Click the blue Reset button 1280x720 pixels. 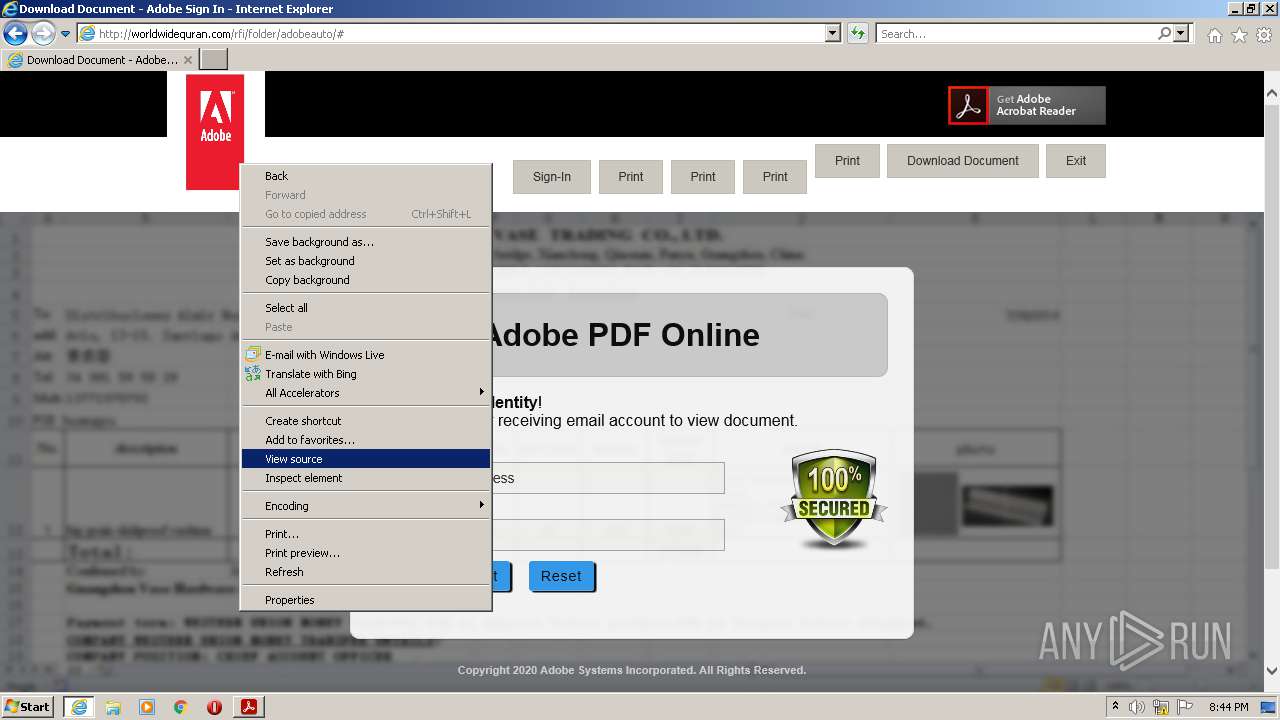click(561, 576)
